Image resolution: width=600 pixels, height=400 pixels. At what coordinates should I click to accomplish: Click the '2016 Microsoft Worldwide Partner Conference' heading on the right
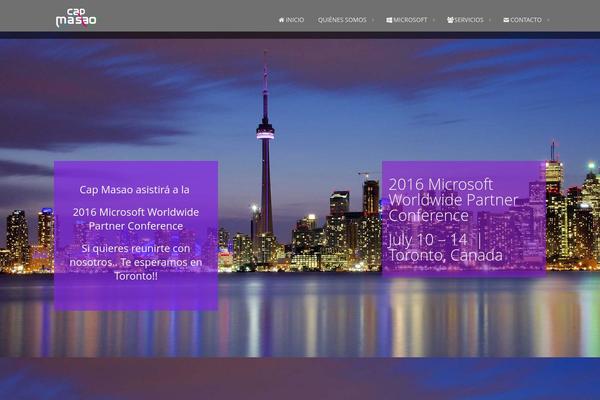(453, 200)
